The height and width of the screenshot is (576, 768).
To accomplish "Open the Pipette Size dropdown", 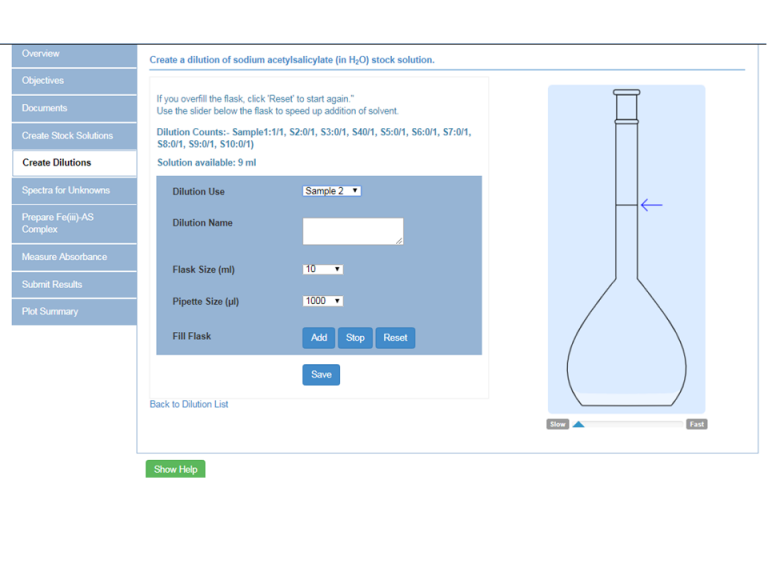I will click(323, 301).
